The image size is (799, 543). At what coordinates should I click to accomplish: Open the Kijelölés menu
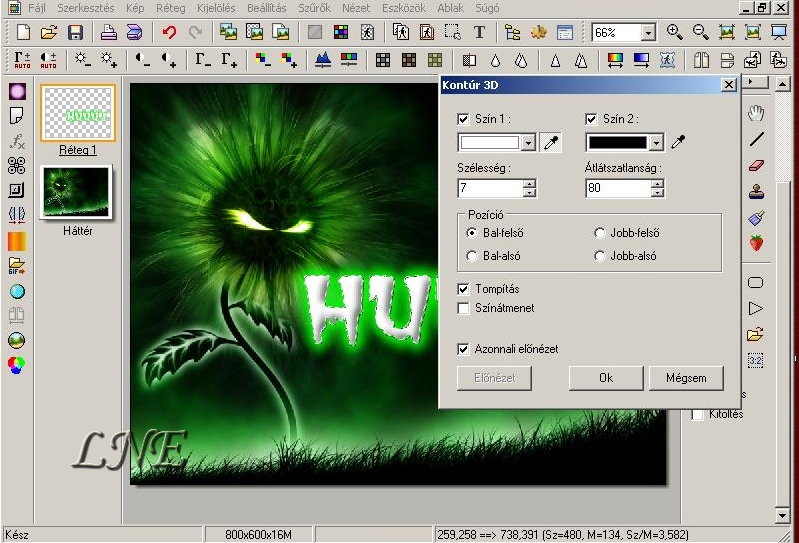pos(216,8)
